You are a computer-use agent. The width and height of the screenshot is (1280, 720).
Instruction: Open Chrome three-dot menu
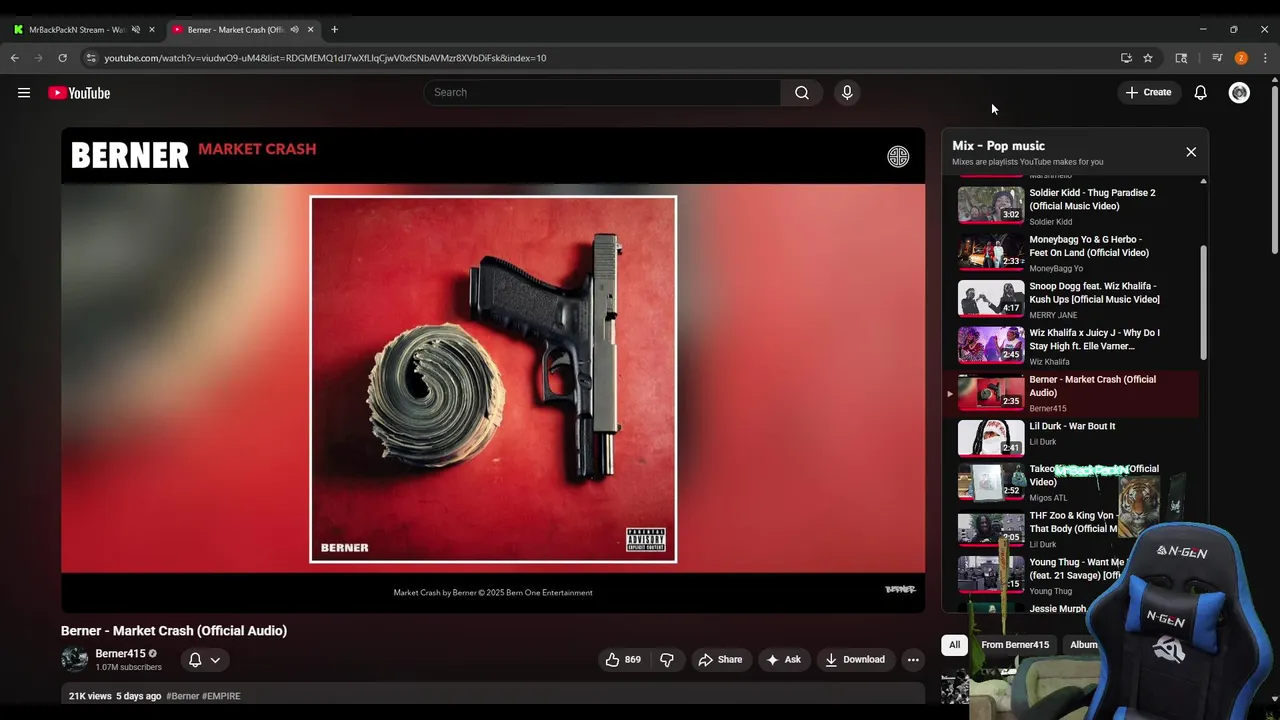click(1265, 58)
